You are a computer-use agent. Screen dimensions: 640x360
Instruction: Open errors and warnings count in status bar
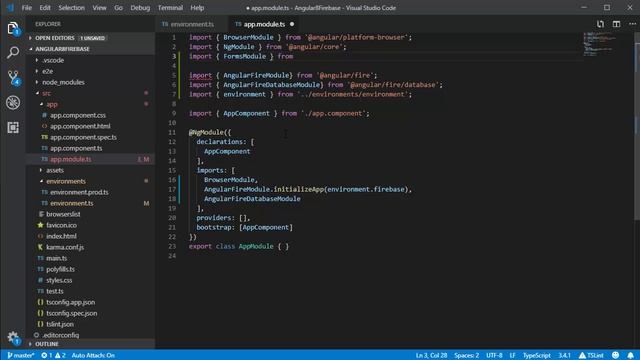pyautogui.click(x=53, y=356)
